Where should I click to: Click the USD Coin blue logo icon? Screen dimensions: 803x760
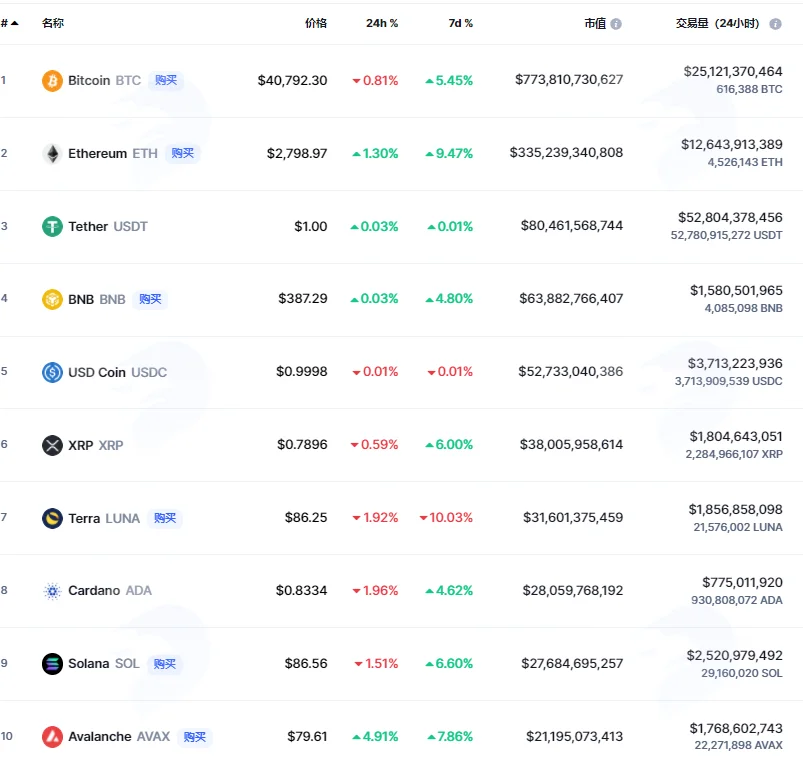pos(52,372)
